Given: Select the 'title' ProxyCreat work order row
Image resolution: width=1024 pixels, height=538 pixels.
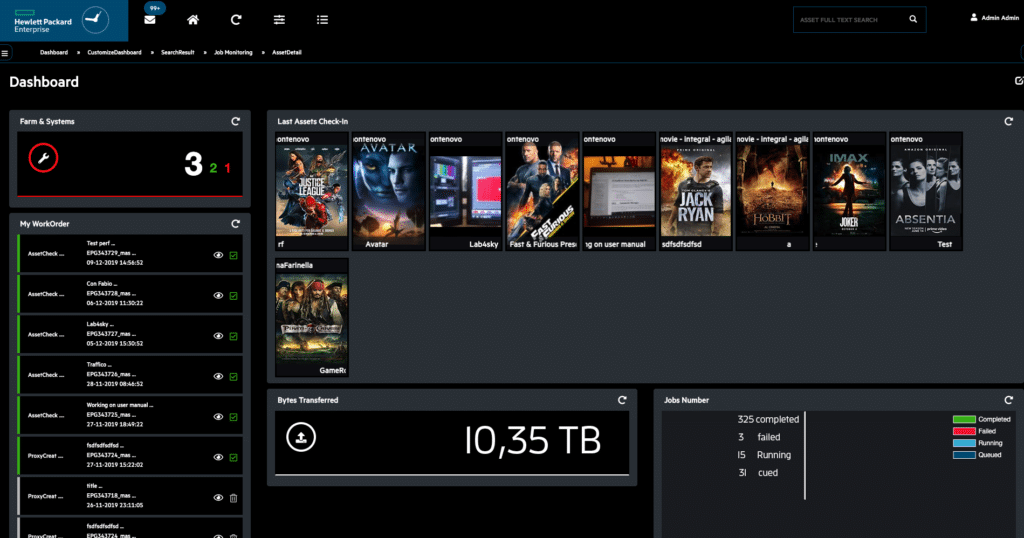Looking at the screenshot, I should [130, 496].
